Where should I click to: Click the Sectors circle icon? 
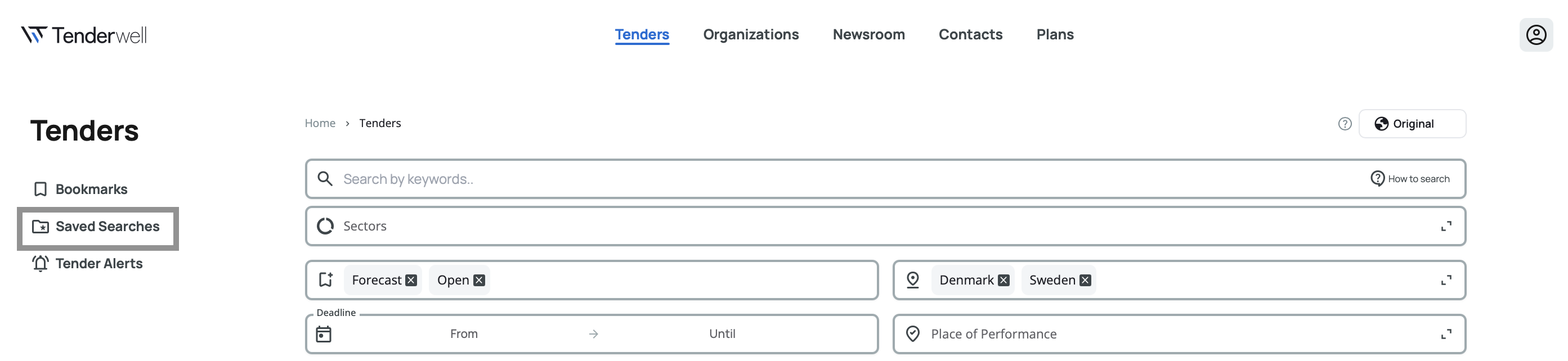pos(325,226)
